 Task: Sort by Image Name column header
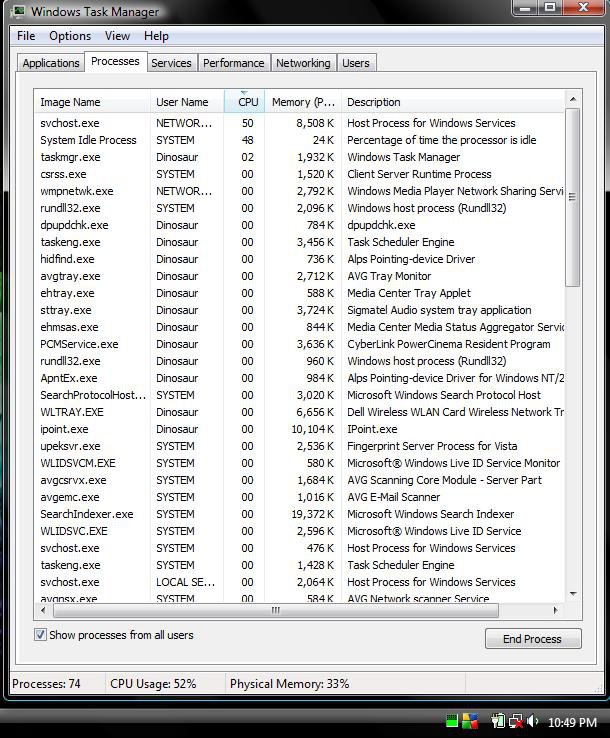(92, 102)
